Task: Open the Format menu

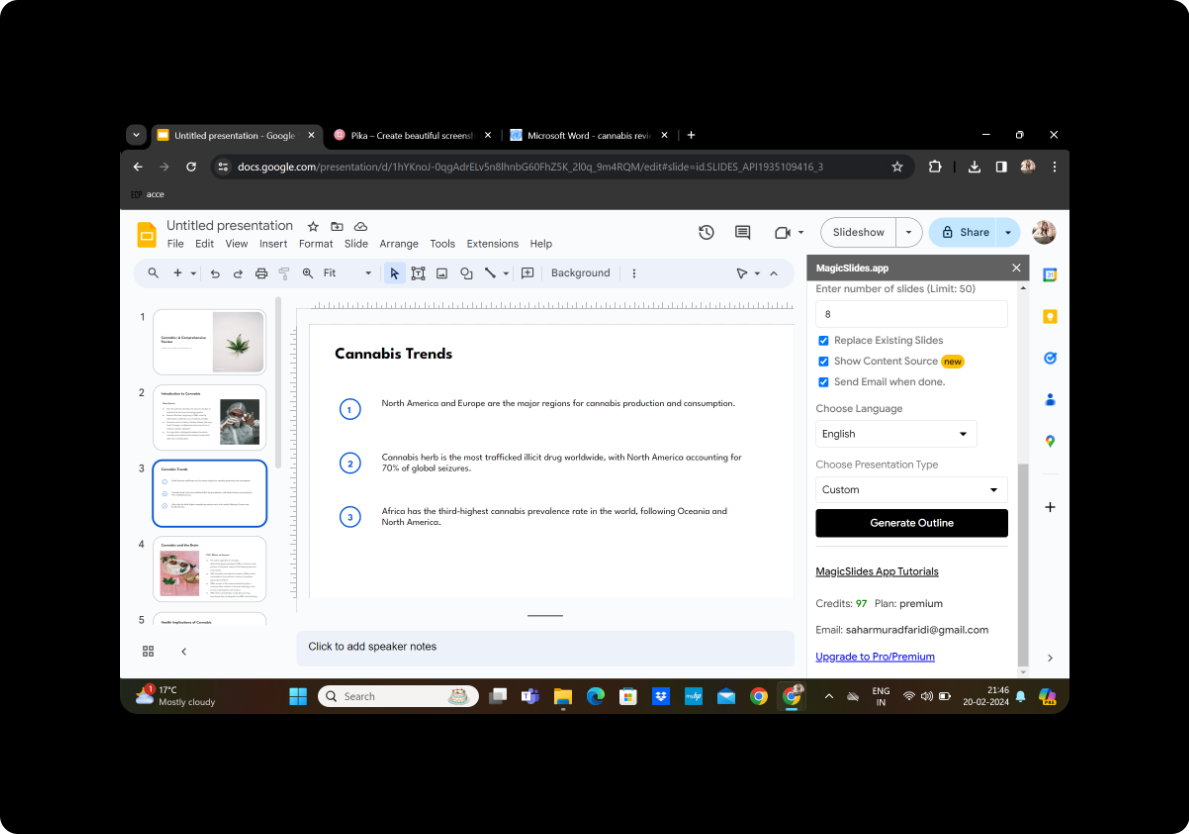Action: click(x=315, y=244)
